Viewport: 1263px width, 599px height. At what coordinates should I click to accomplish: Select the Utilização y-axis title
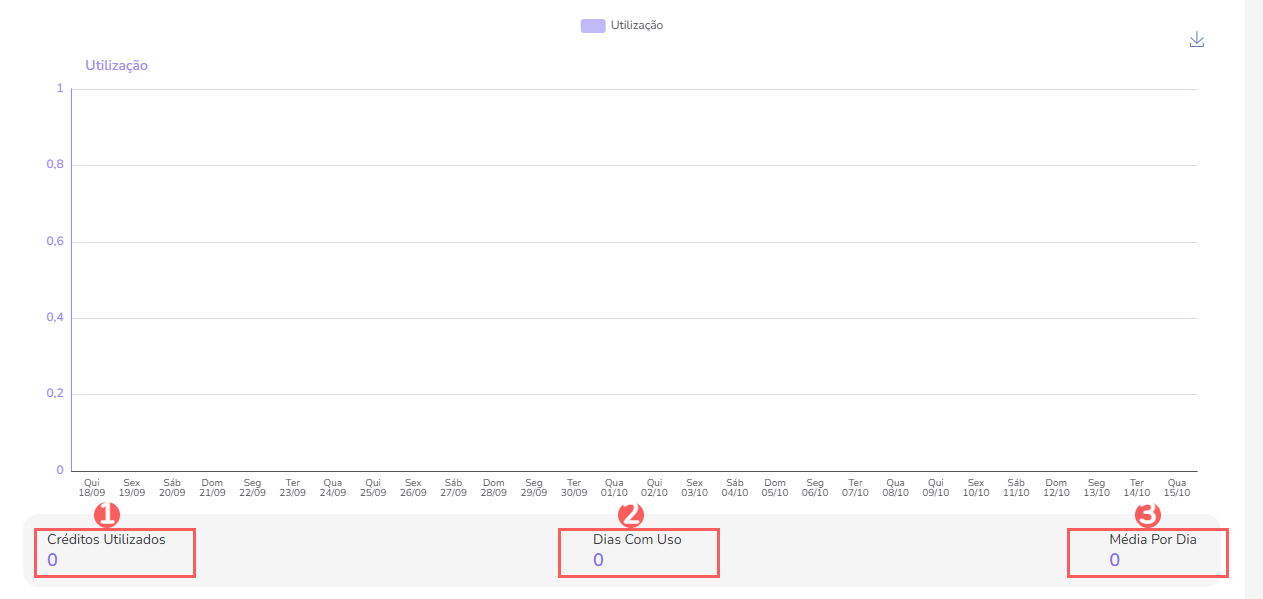coord(116,65)
